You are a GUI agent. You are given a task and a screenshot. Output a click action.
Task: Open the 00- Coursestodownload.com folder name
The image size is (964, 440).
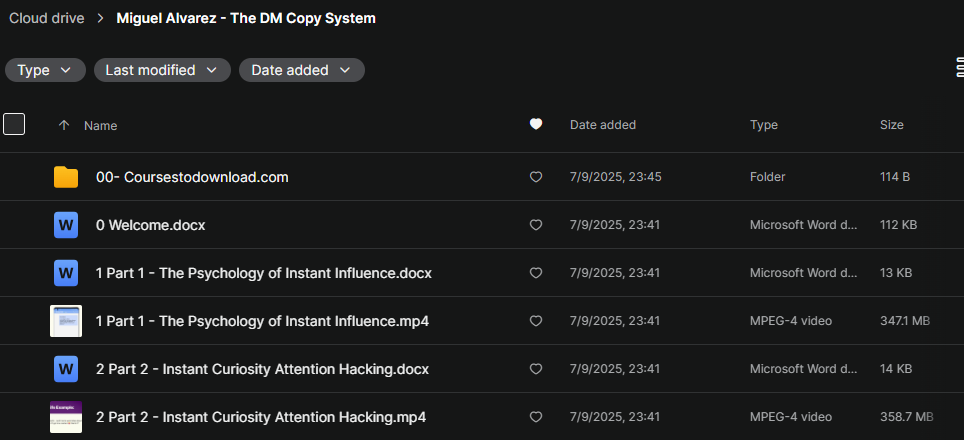(192, 177)
